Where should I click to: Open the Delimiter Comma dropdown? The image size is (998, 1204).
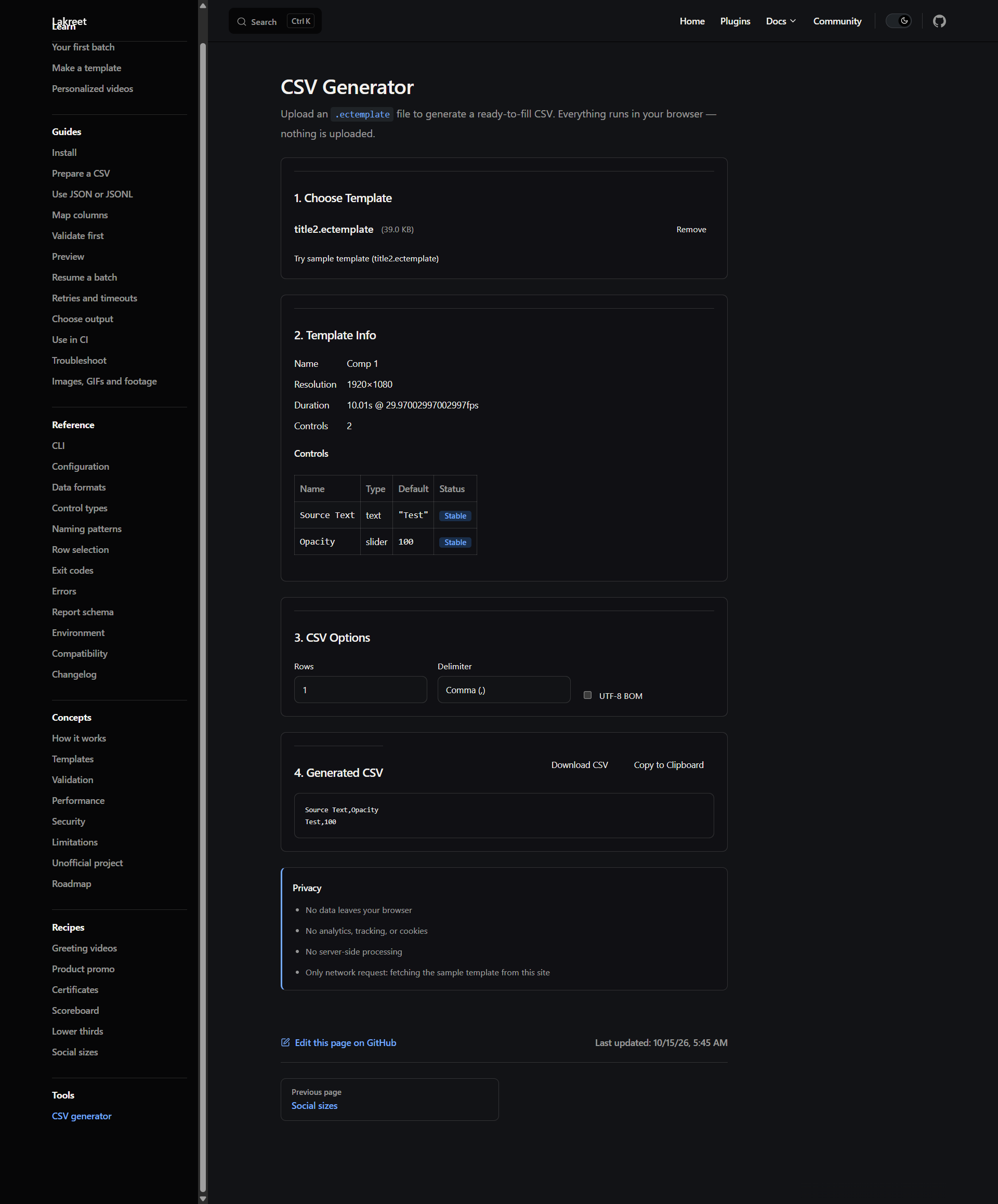504,690
